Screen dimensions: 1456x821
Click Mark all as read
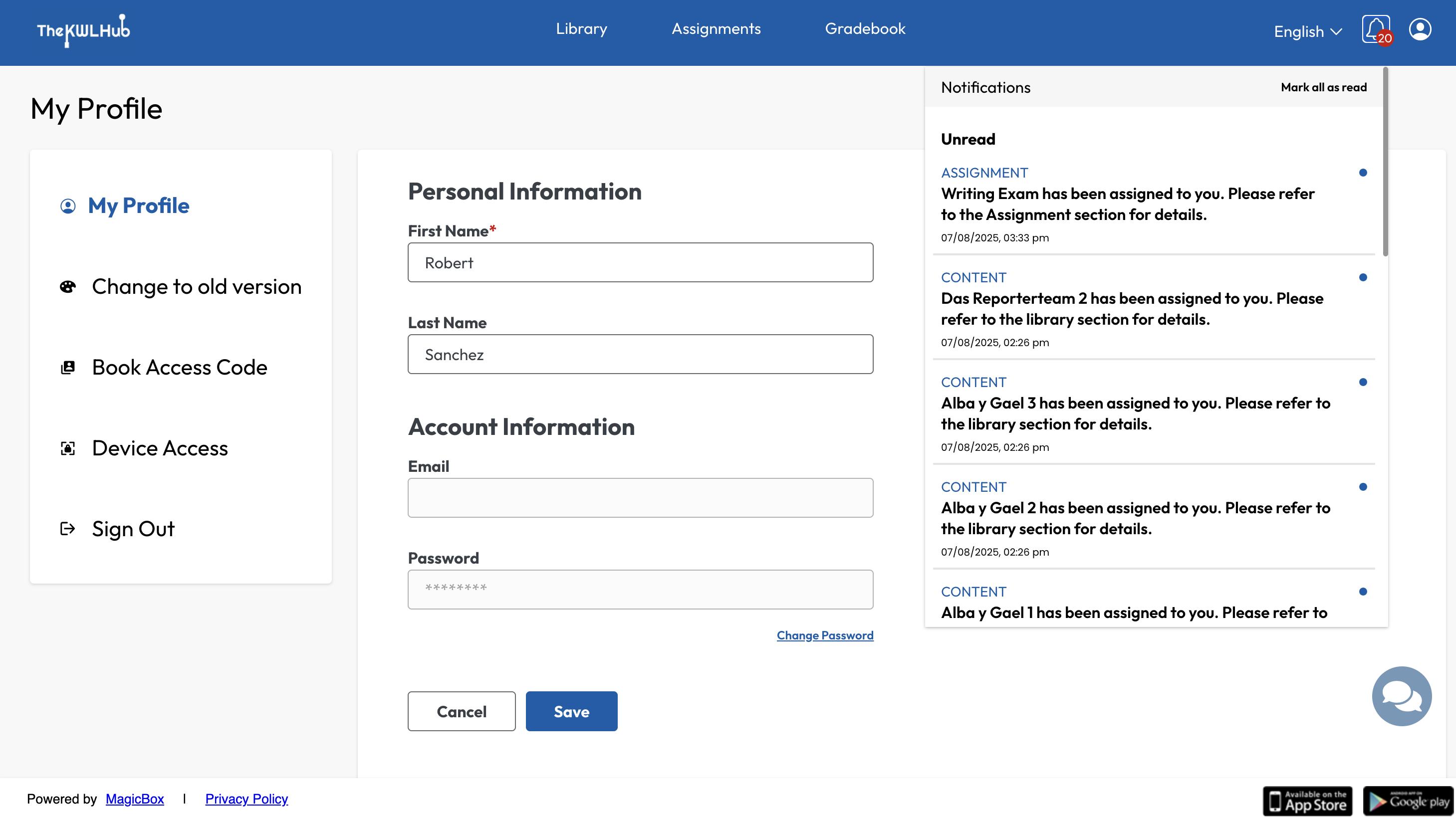point(1323,88)
